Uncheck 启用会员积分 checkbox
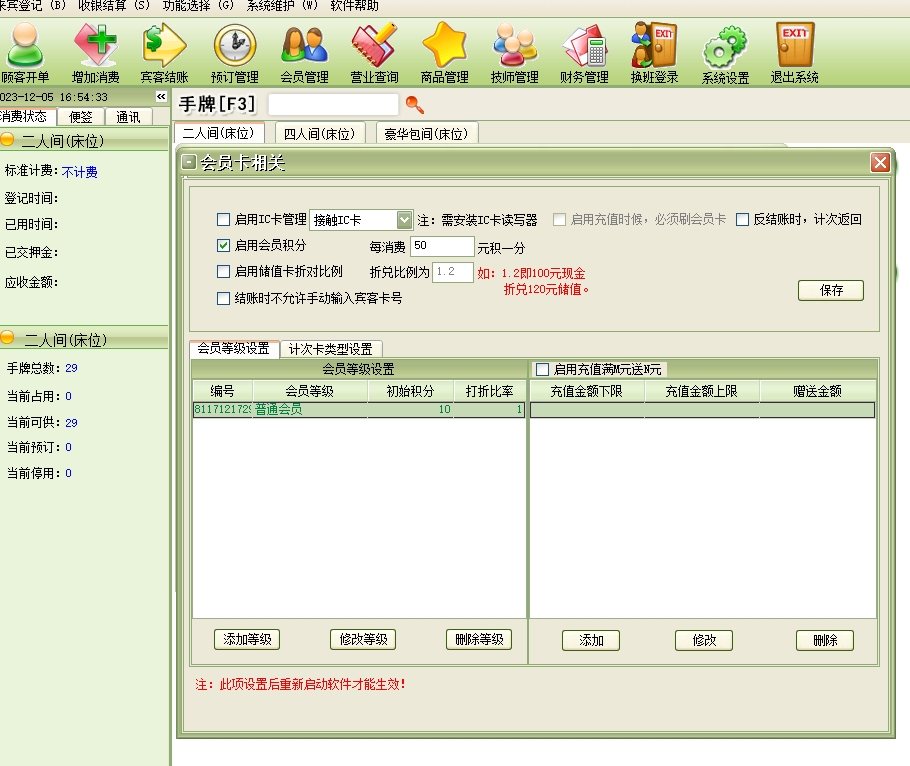 pyautogui.click(x=224, y=245)
